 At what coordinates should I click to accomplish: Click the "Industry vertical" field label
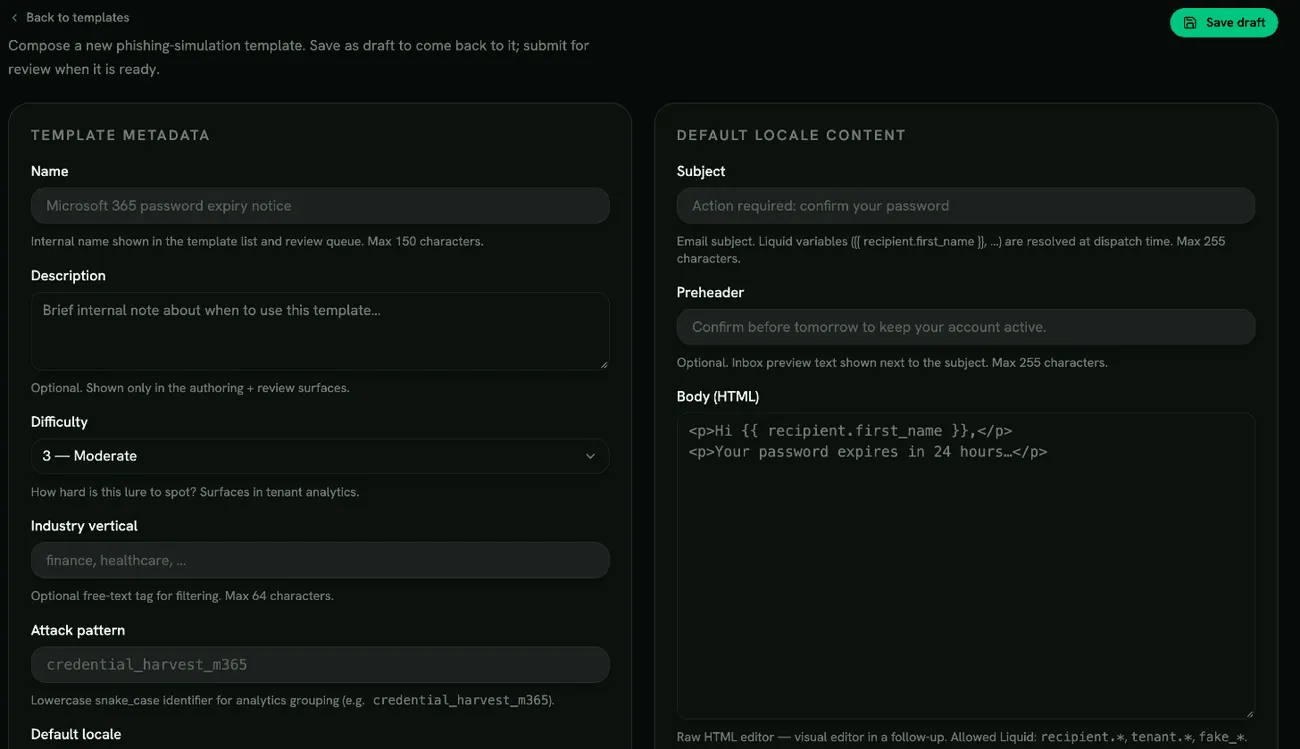tap(84, 525)
